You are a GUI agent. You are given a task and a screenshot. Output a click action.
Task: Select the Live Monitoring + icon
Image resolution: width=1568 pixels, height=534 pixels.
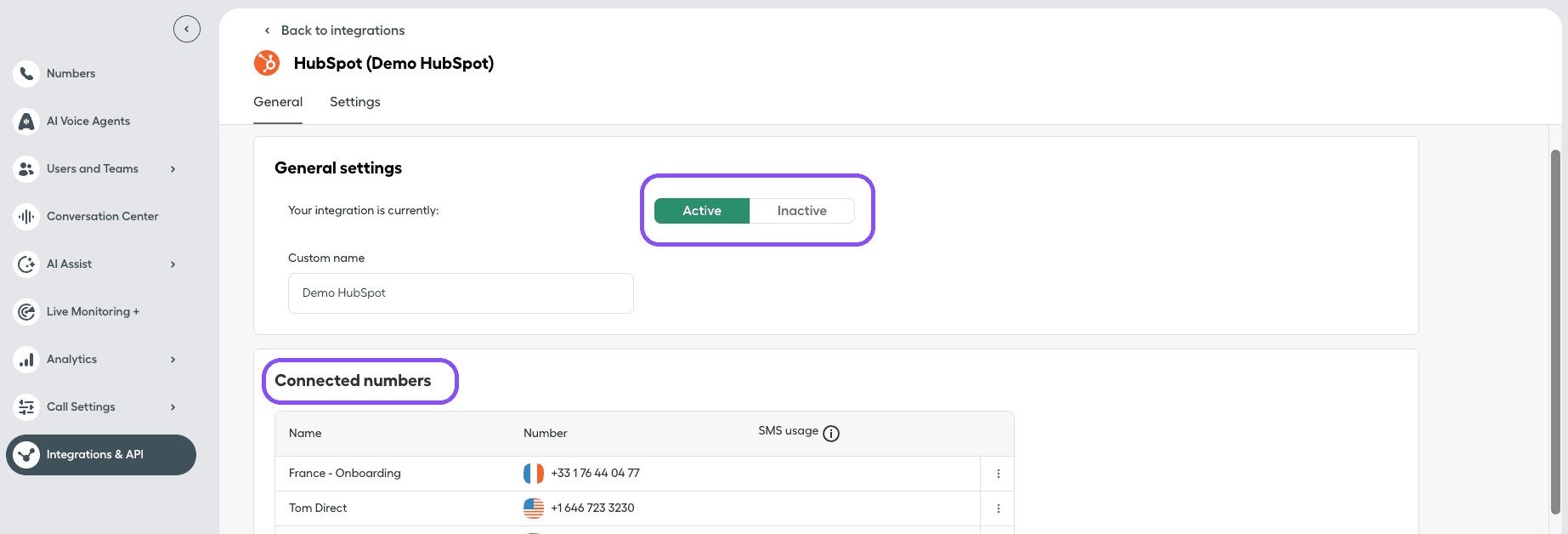click(27, 312)
